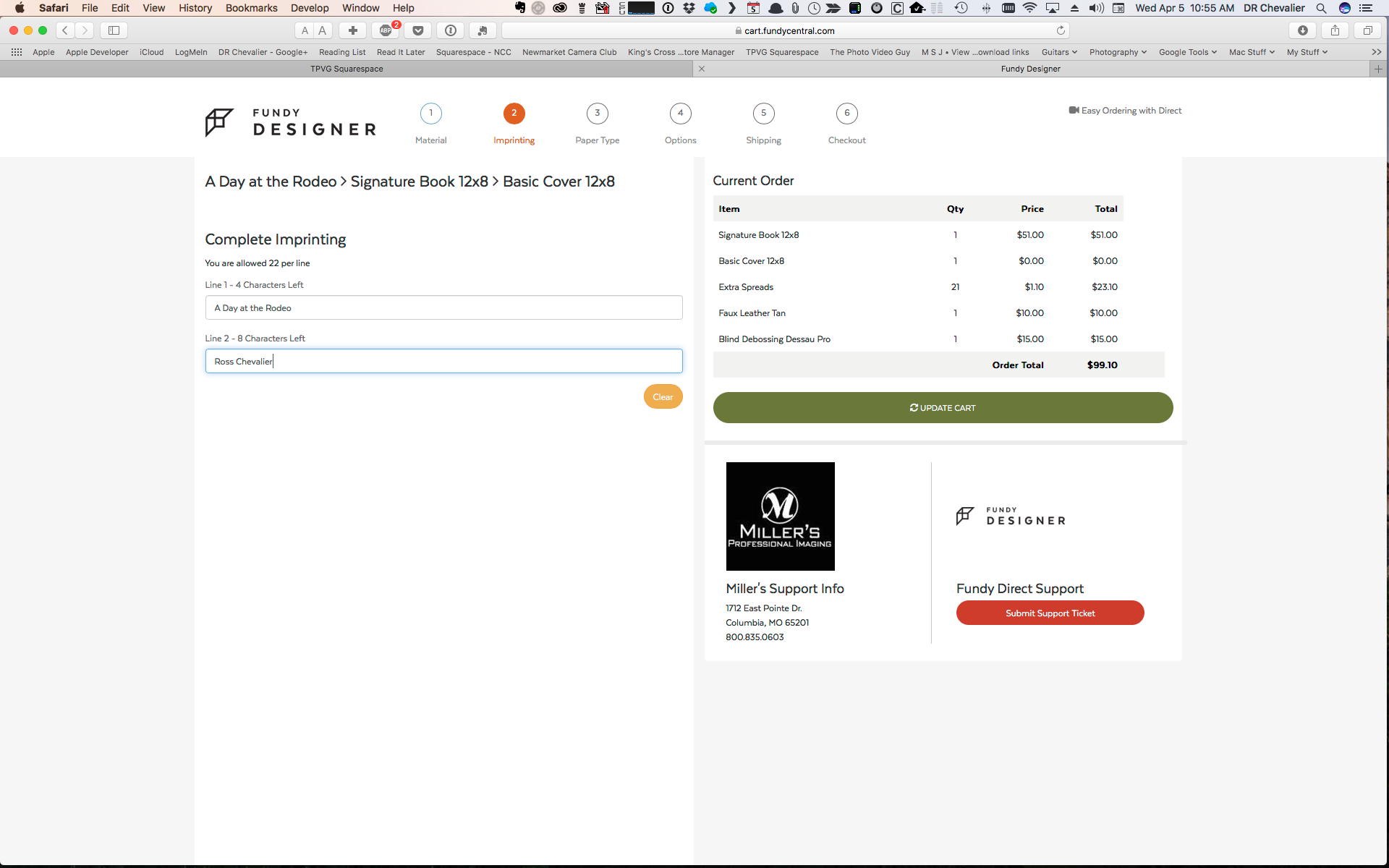This screenshot has height=868, width=1389.
Task: Click the green UPDATE CART button
Action: pos(943,408)
